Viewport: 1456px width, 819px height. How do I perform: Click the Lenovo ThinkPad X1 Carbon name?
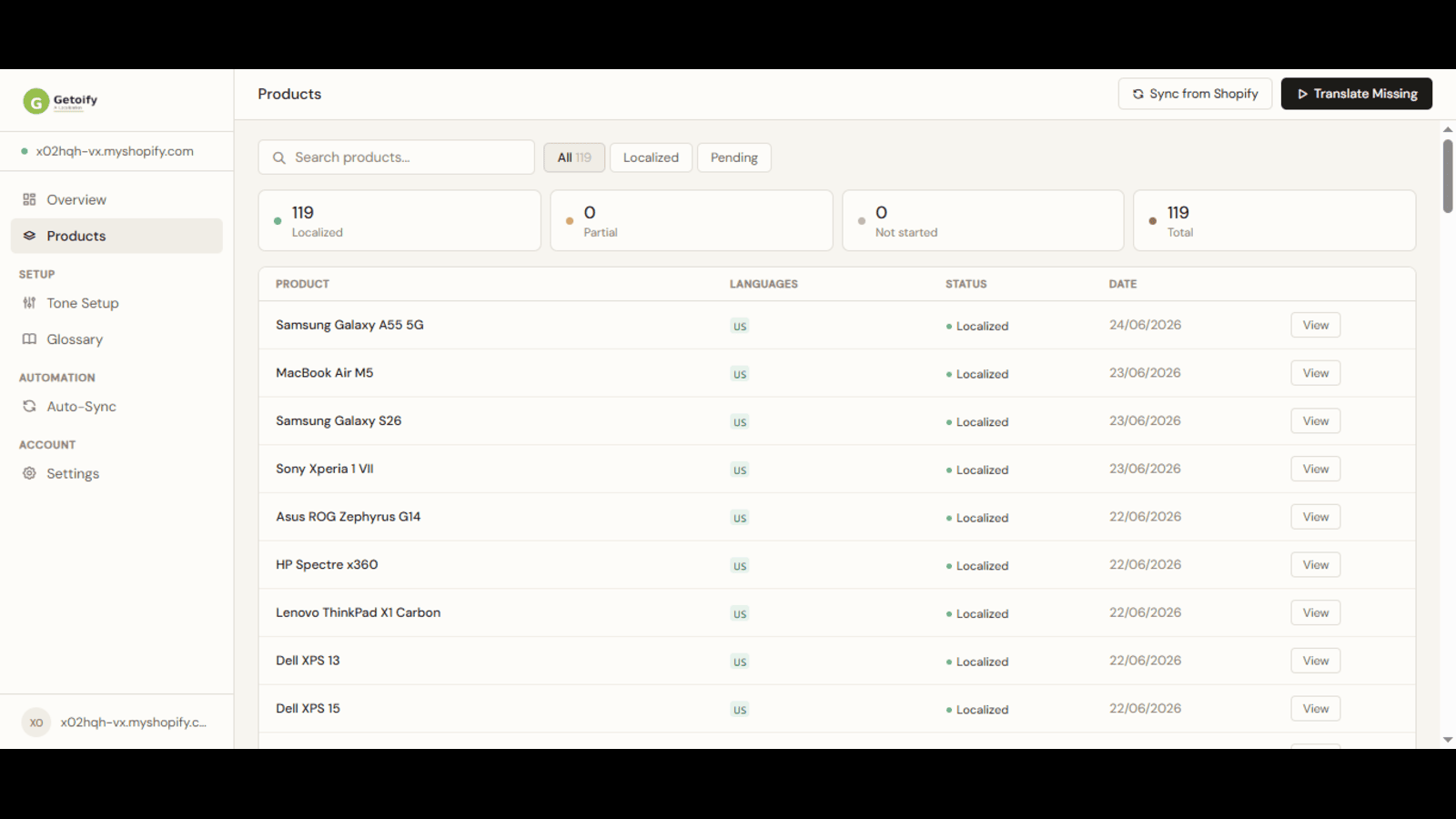[x=358, y=612]
